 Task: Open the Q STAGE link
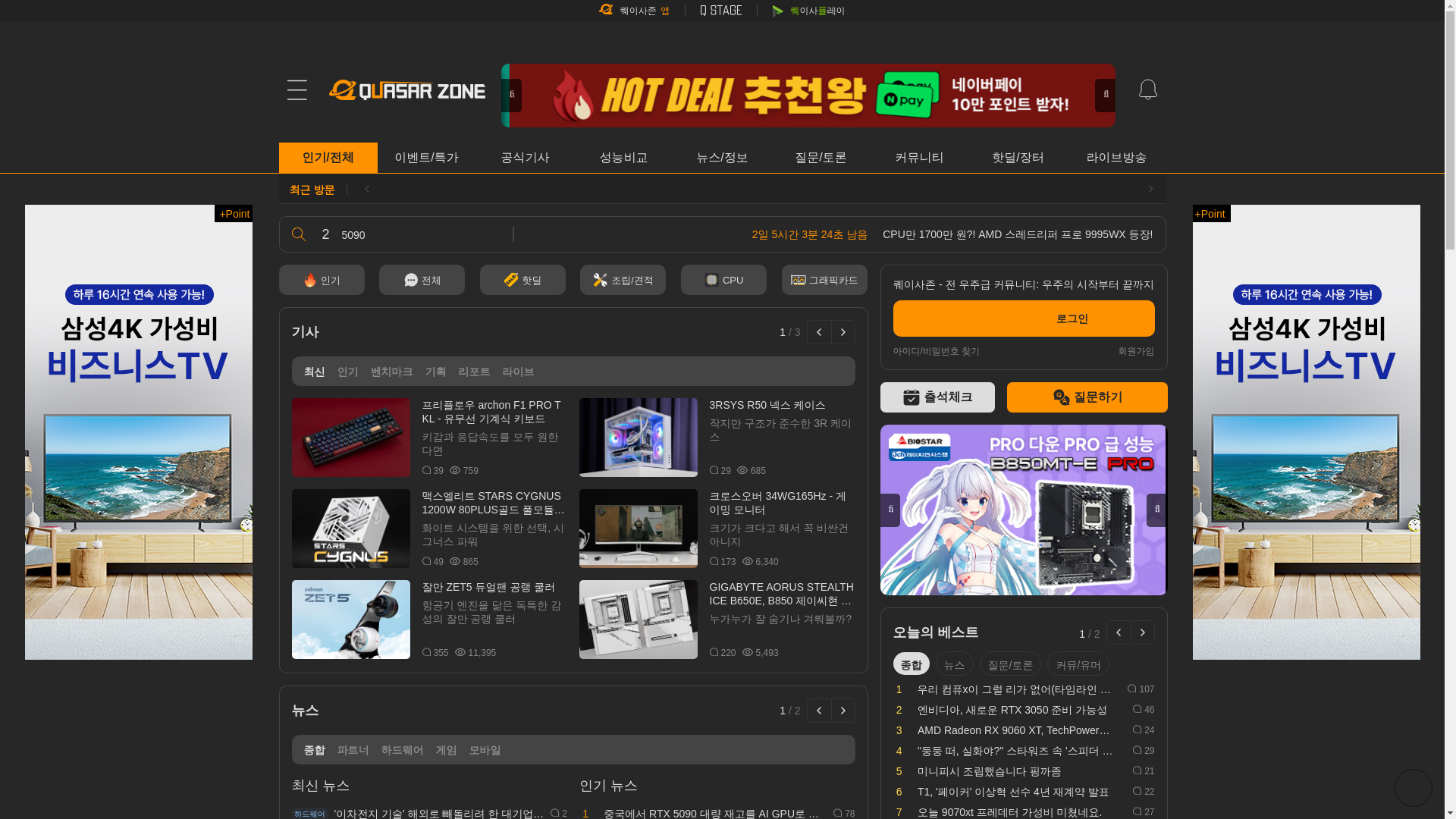pos(721,11)
